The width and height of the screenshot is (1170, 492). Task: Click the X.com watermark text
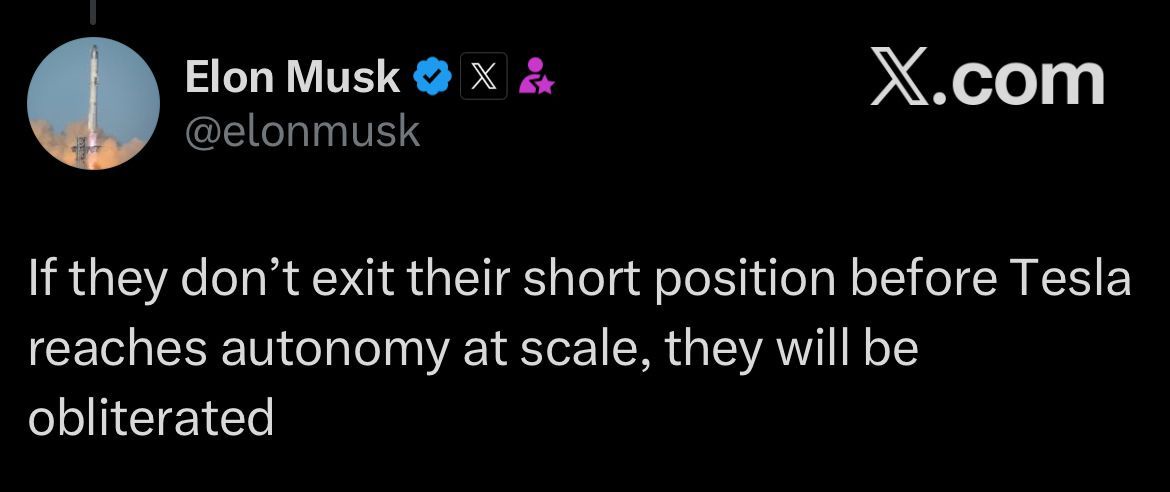tap(986, 77)
